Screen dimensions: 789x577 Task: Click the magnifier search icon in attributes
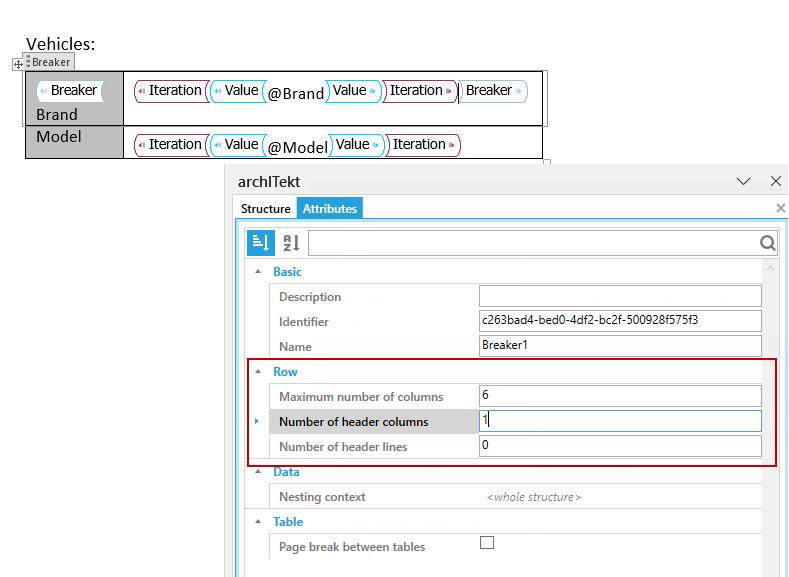click(x=767, y=243)
